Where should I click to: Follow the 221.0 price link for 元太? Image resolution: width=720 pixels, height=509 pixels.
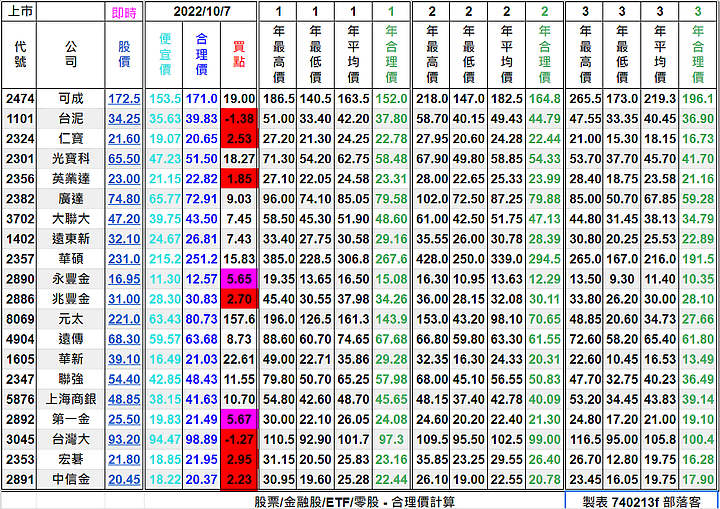point(124,319)
